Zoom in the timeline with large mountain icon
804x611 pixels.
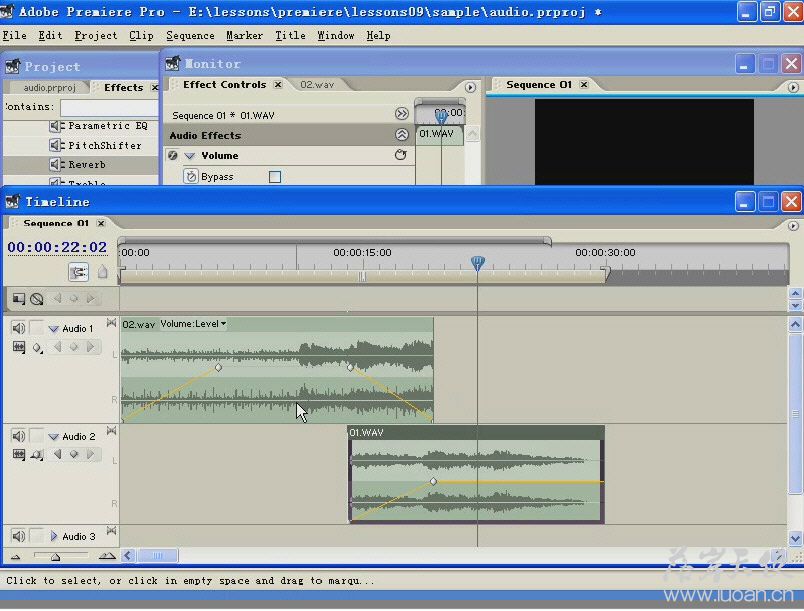click(x=107, y=556)
